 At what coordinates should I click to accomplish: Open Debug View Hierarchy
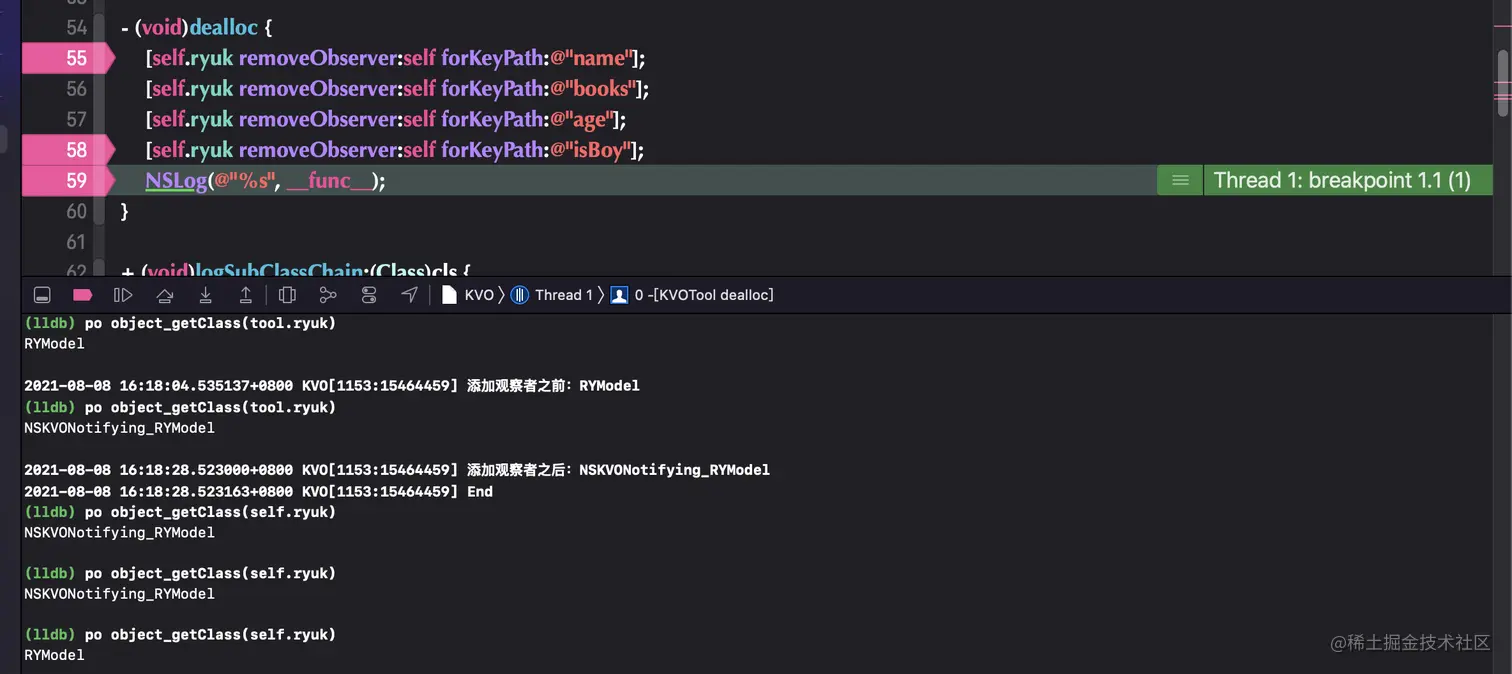pyautogui.click(x=287, y=295)
